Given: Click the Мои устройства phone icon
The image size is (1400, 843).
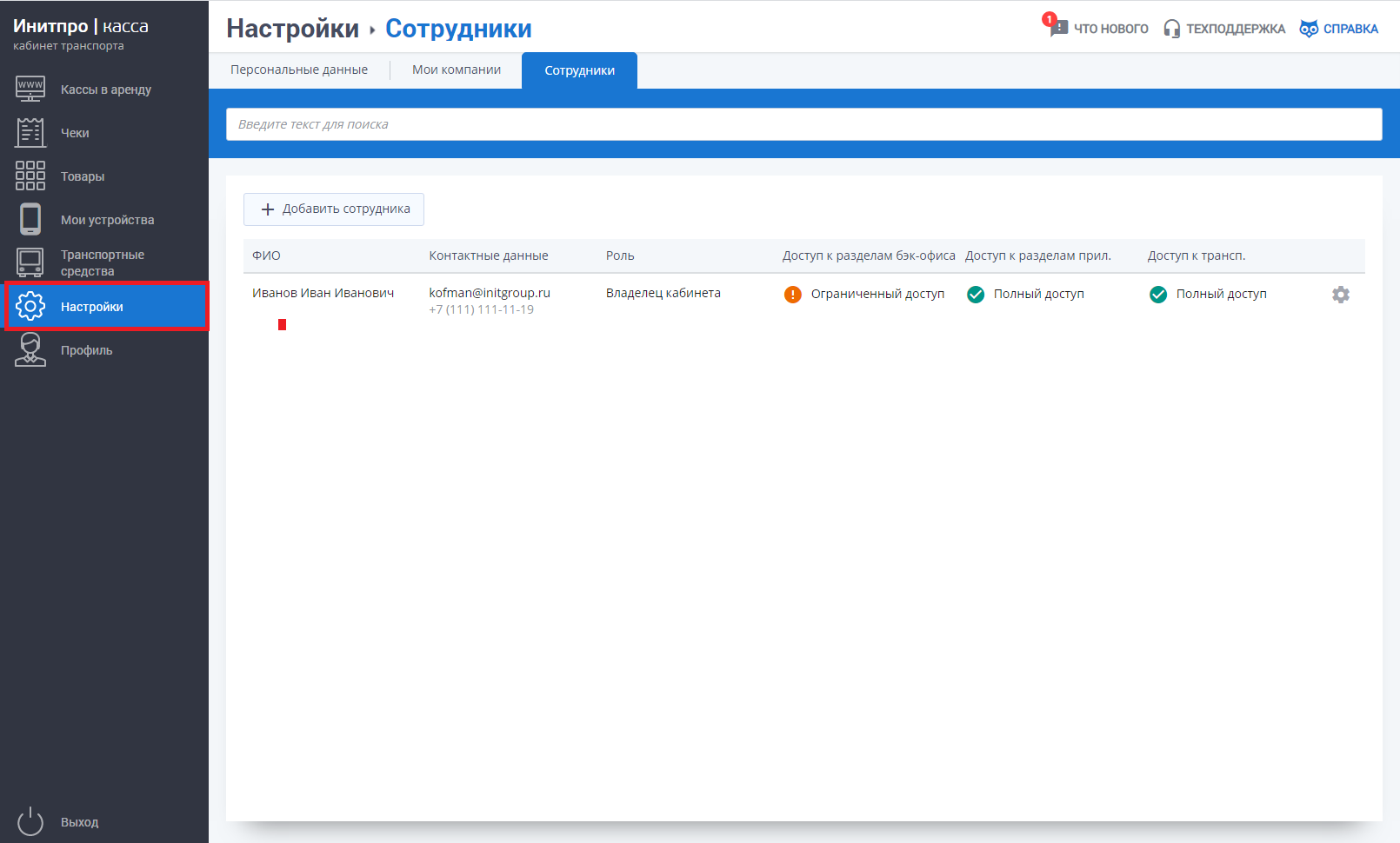Looking at the screenshot, I should tap(30, 219).
